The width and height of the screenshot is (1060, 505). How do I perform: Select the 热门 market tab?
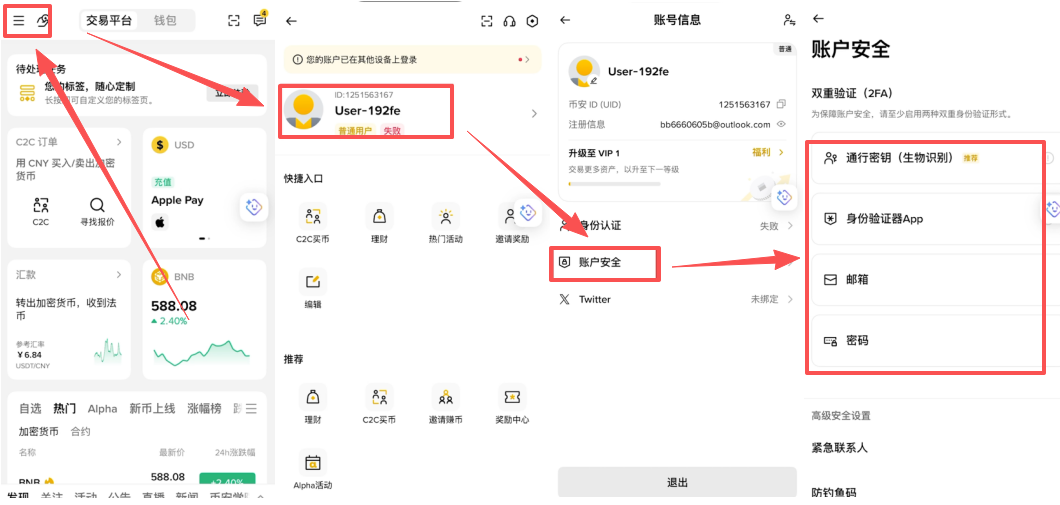pyautogui.click(x=65, y=408)
